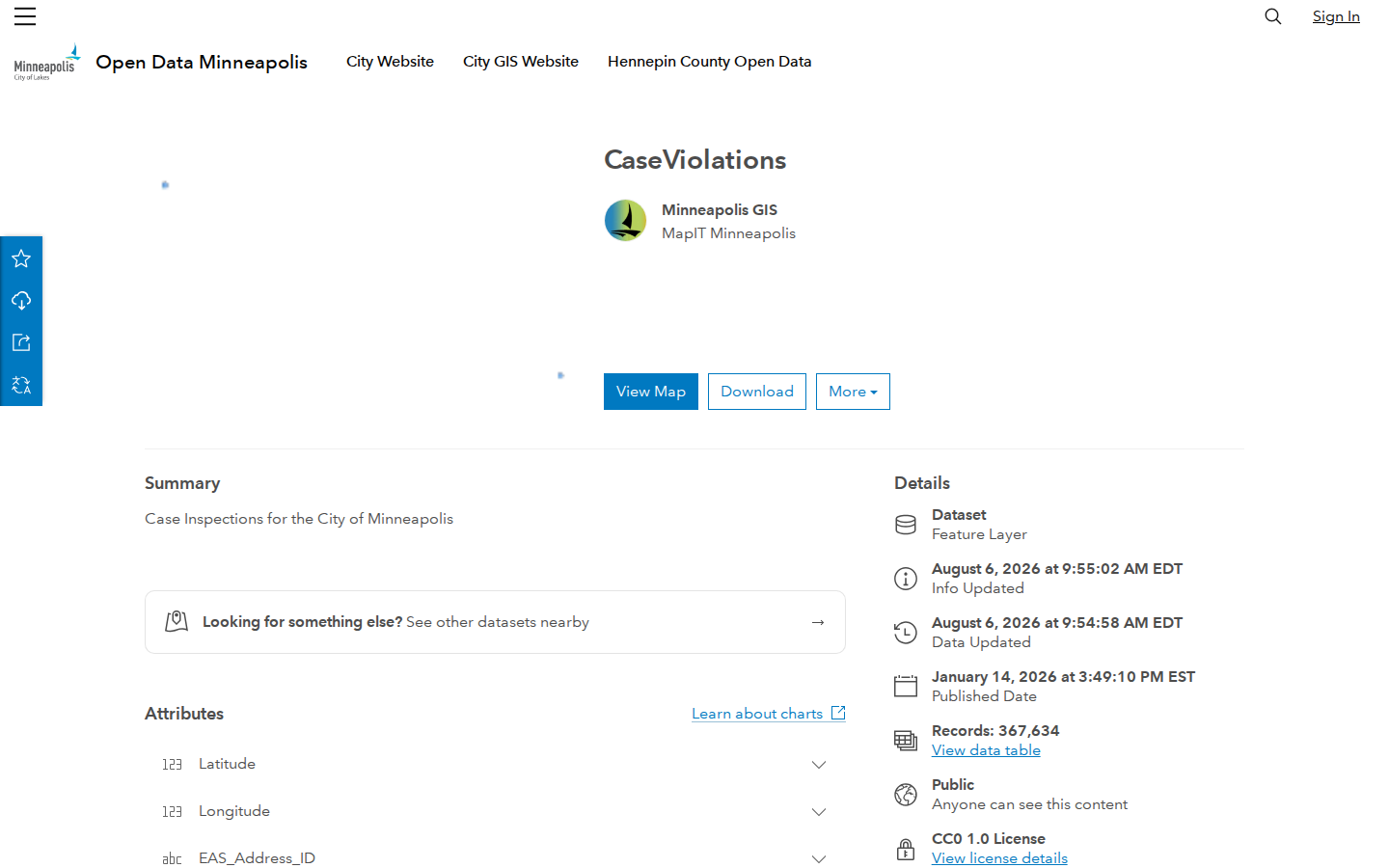Expand the EAS_Address_ID attribute chevron
1389x868 pixels.
point(819,859)
